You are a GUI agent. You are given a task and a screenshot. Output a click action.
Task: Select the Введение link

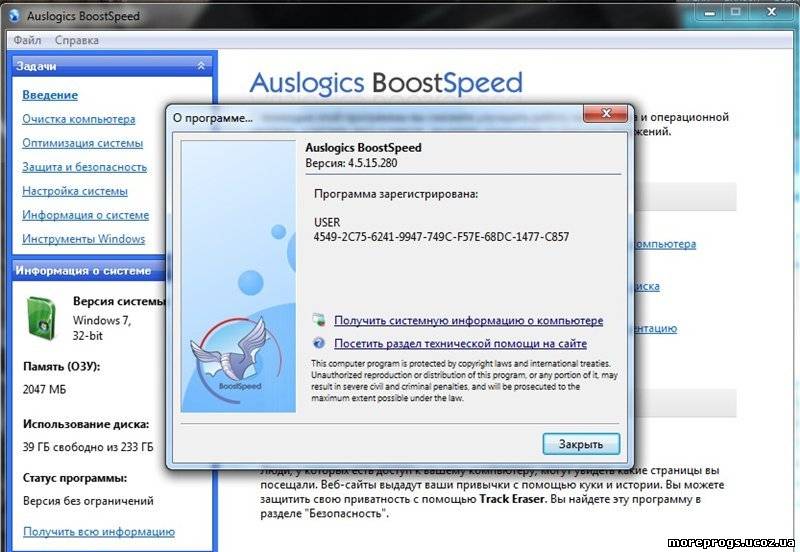50,95
